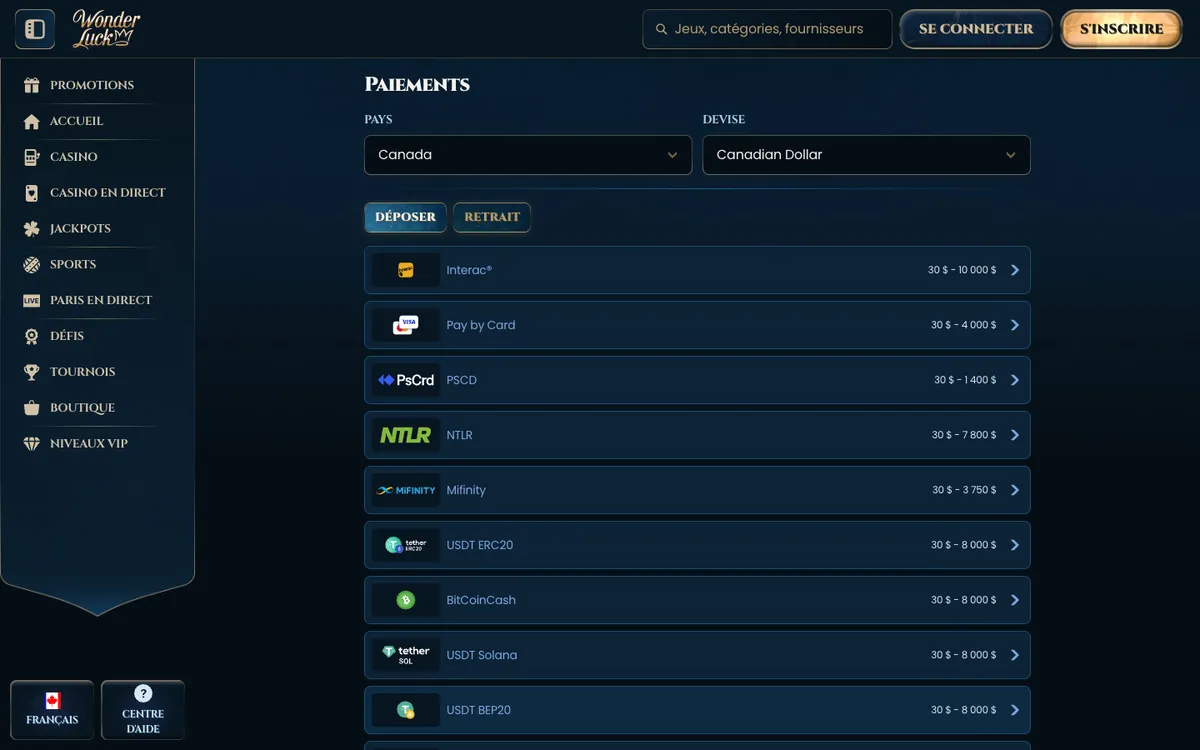Click the Sports ball icon
This screenshot has width=1200, height=750.
tap(32, 265)
